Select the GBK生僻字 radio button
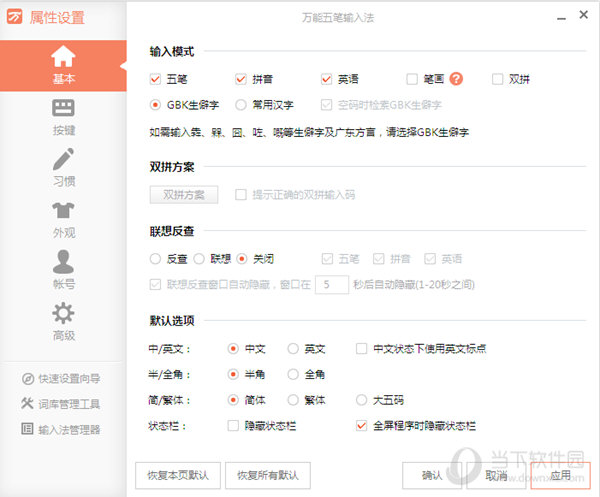The image size is (600, 497). [x=155, y=105]
